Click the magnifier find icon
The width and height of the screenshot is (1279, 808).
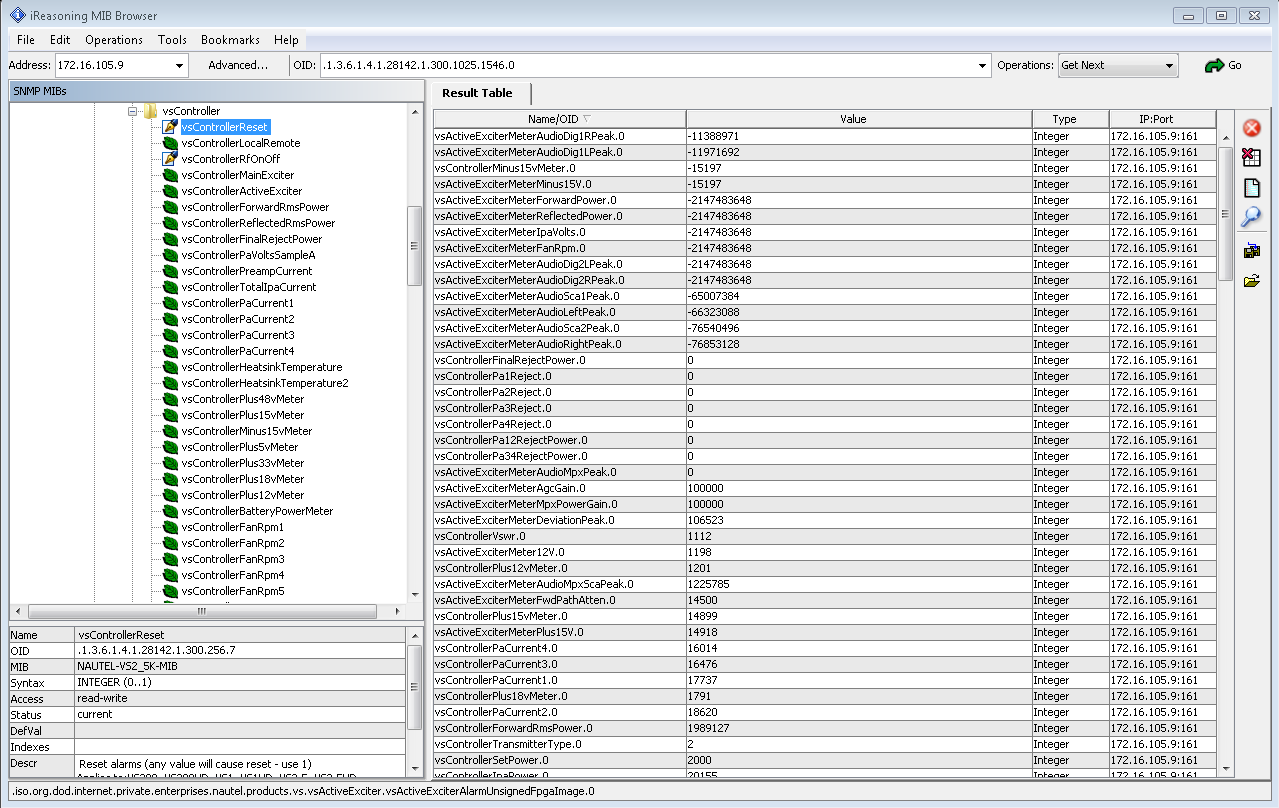(1251, 218)
